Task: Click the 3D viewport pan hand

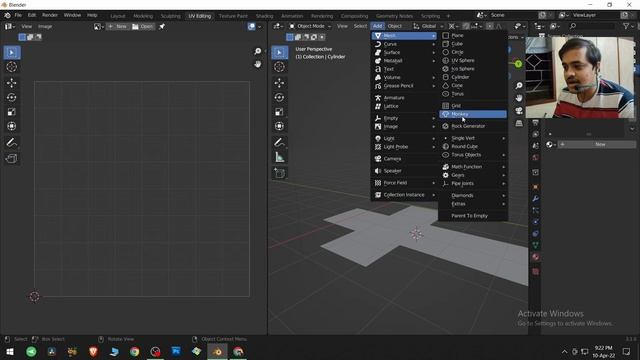Action: click(519, 98)
